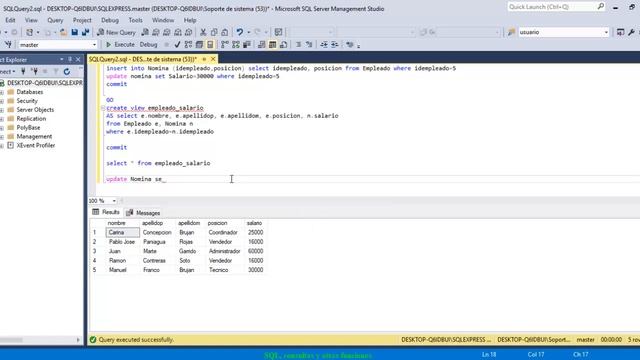Switch to the Messages tab
The height and width of the screenshot is (360, 640).
pos(143,213)
